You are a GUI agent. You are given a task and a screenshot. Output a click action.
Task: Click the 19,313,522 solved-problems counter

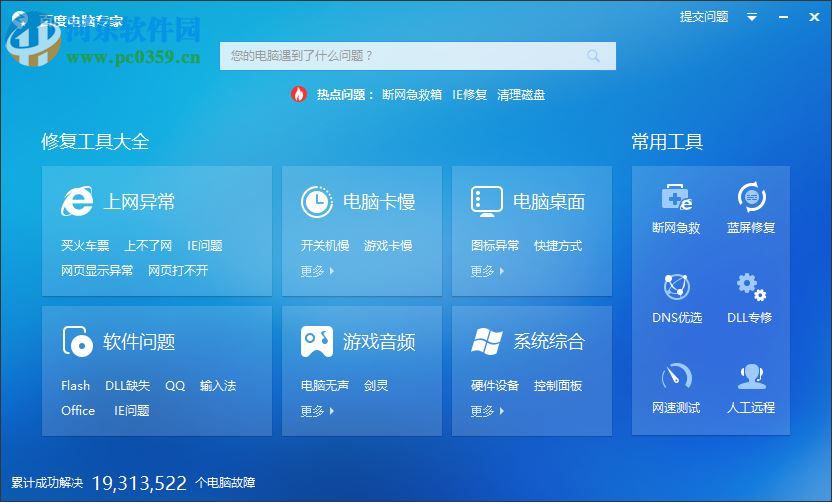[140, 483]
